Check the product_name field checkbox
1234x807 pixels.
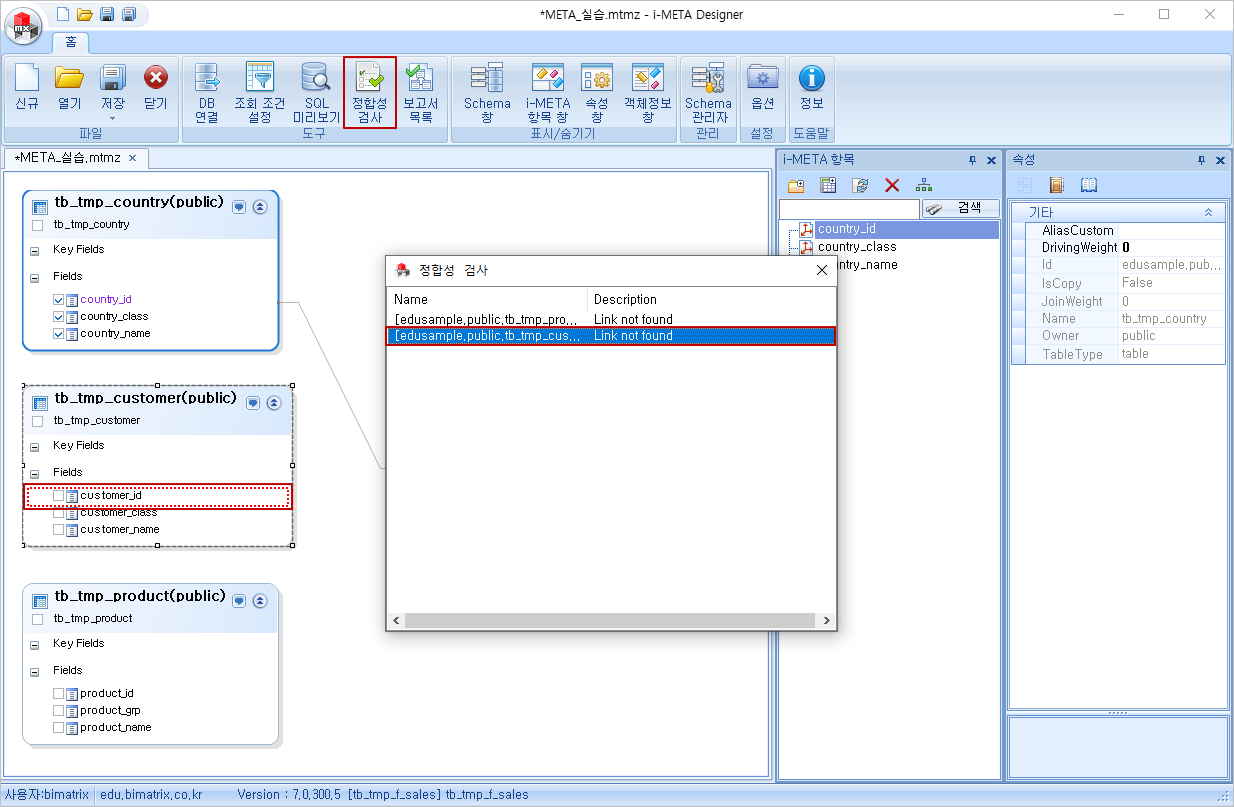(59, 727)
